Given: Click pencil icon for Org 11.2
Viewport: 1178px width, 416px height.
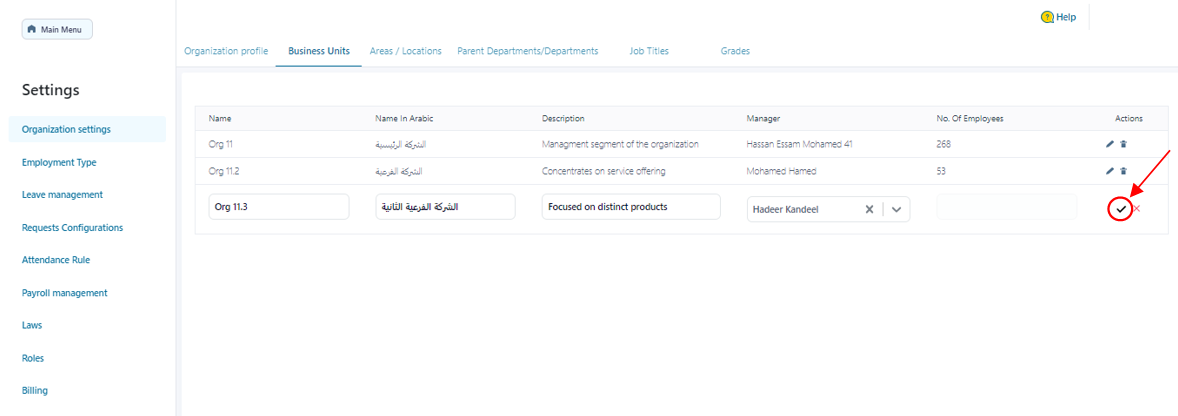Looking at the screenshot, I should coord(1110,171).
